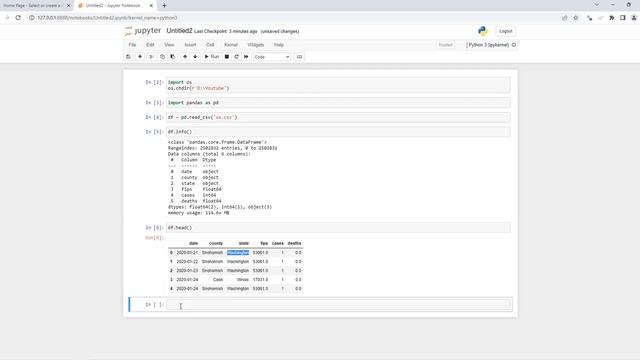
Task: Click the kernel status indicator circle
Action: tap(514, 45)
